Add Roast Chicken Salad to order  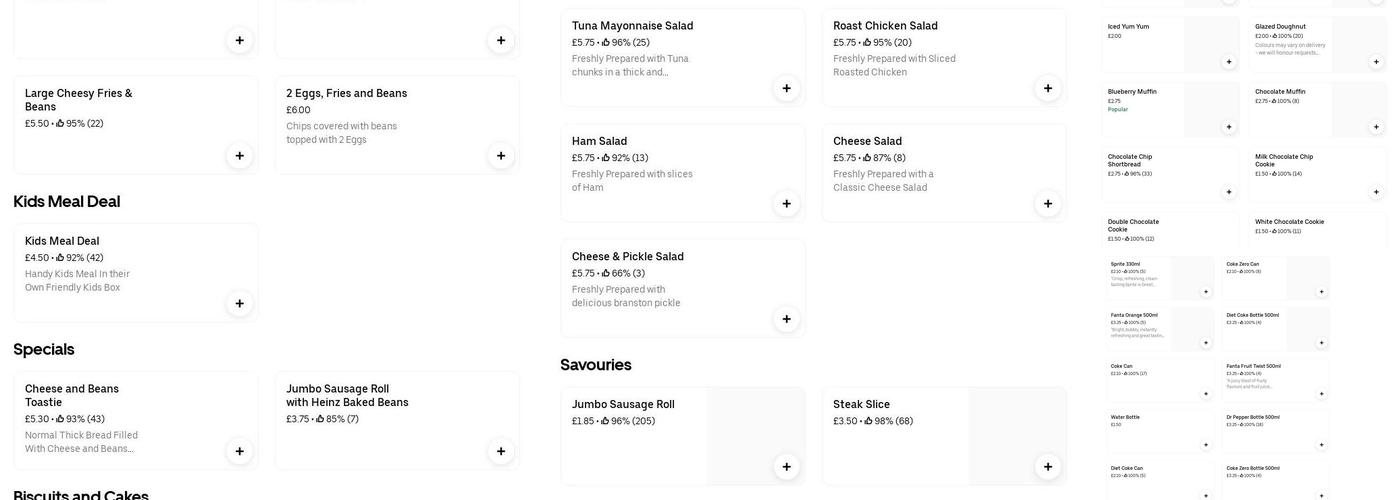[x=1047, y=88]
